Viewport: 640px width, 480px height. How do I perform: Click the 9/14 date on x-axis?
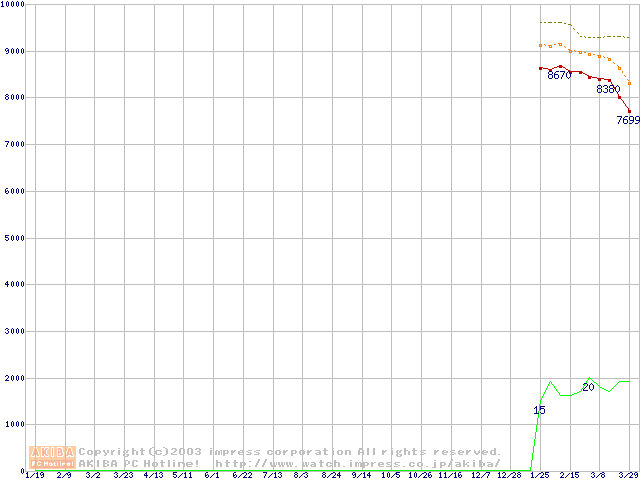point(361,476)
